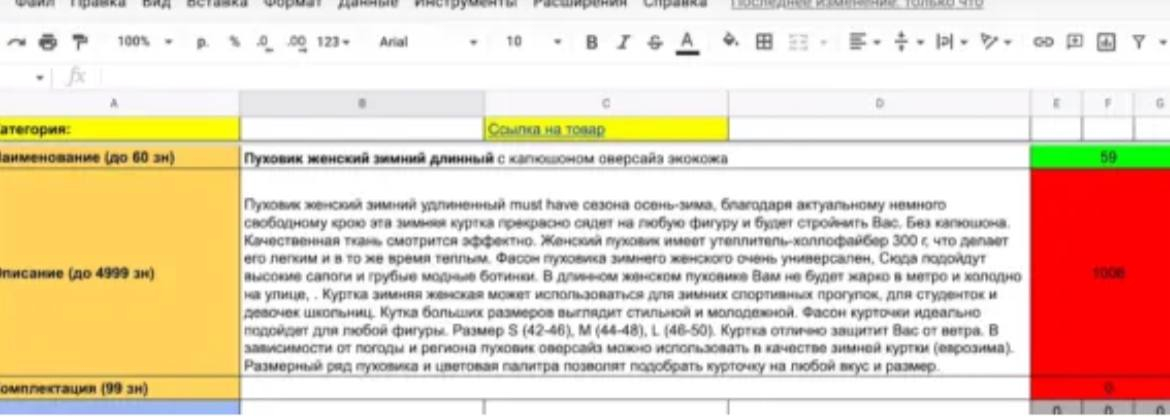Open the Файл menu
Image resolution: width=1170 pixels, height=419 pixels.
35,4
